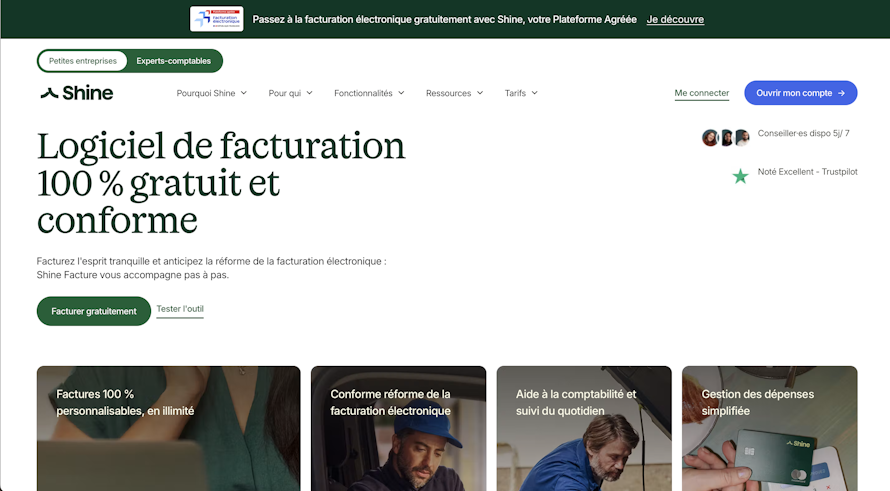Click the Shine logo
This screenshot has height=491, width=890.
tap(77, 93)
